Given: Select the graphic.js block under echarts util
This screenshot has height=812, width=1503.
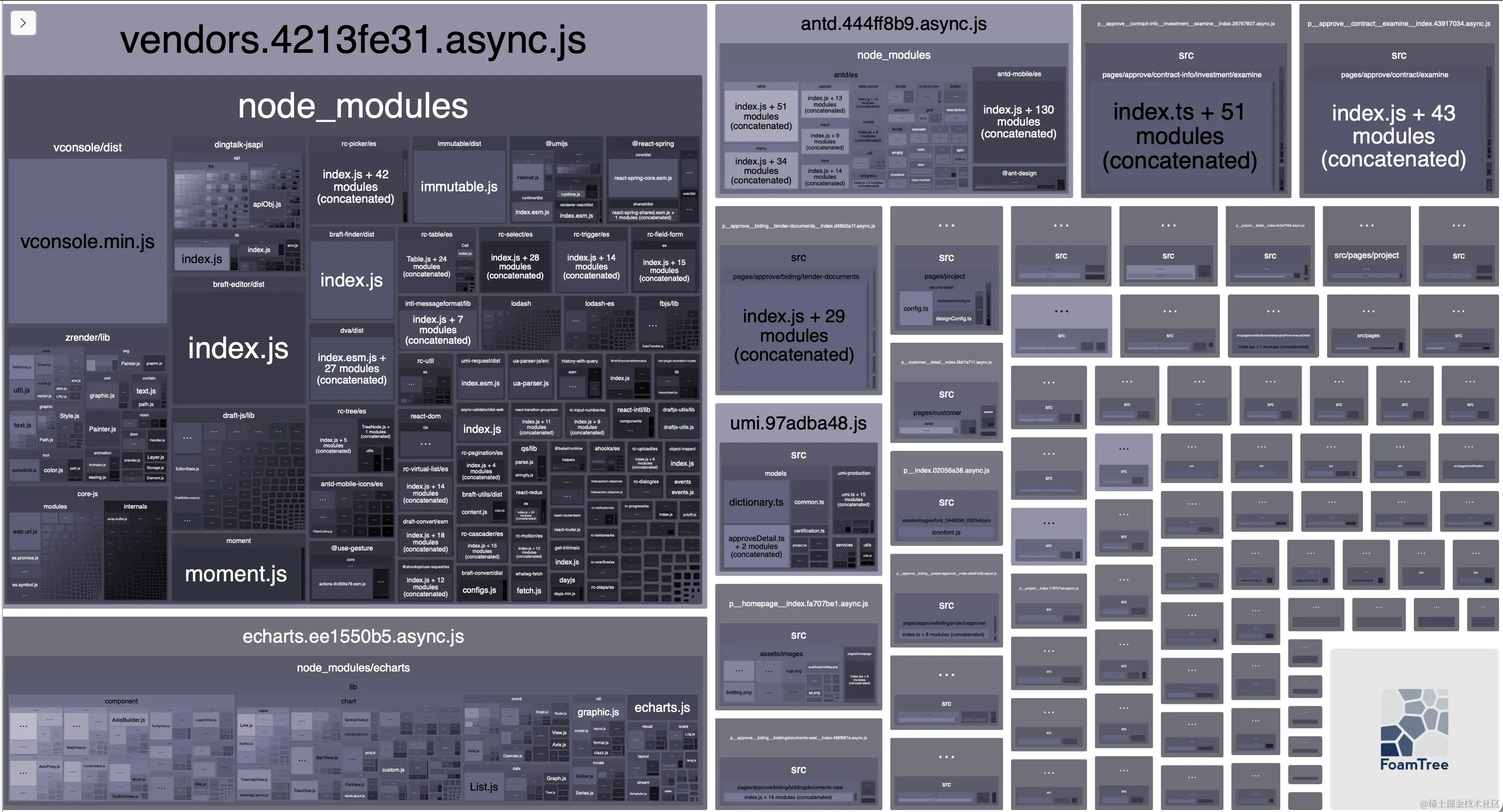Looking at the screenshot, I should coord(598,712).
